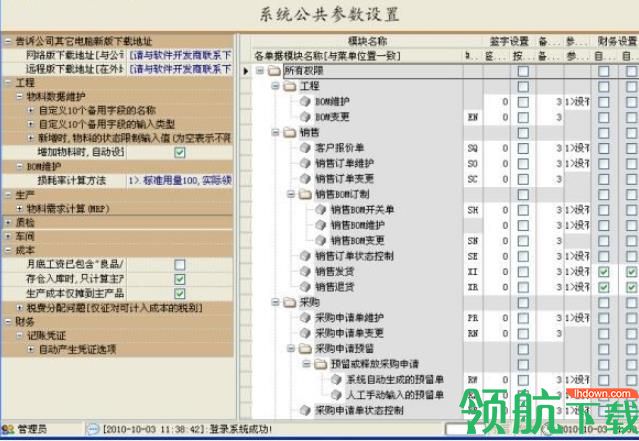Viewport: 639px width, 441px height.
Task: Click the cube icon of 采购申请单状态控制
Action: point(305,410)
